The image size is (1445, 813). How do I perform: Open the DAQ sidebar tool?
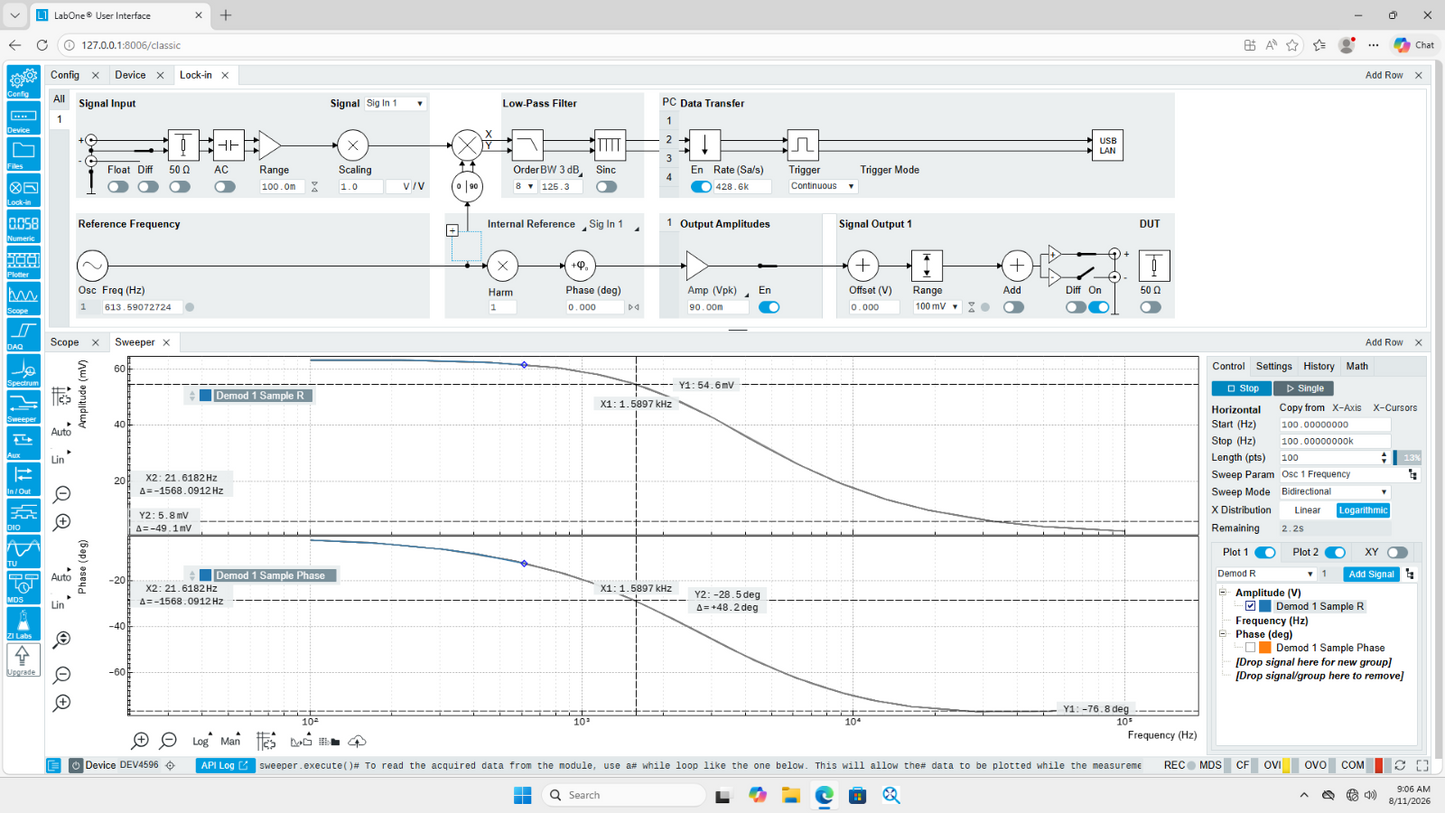22,335
